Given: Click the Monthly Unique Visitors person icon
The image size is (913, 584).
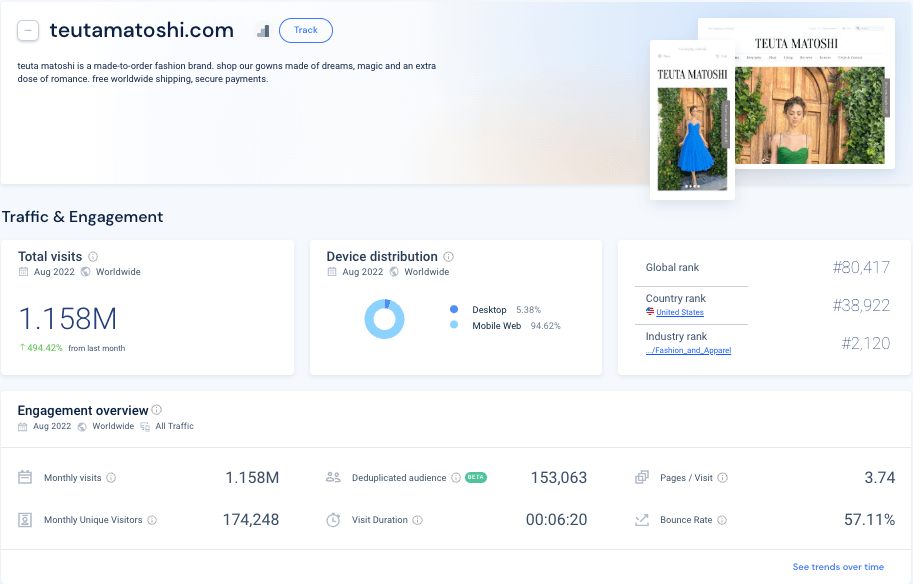Looking at the screenshot, I should coord(25,519).
